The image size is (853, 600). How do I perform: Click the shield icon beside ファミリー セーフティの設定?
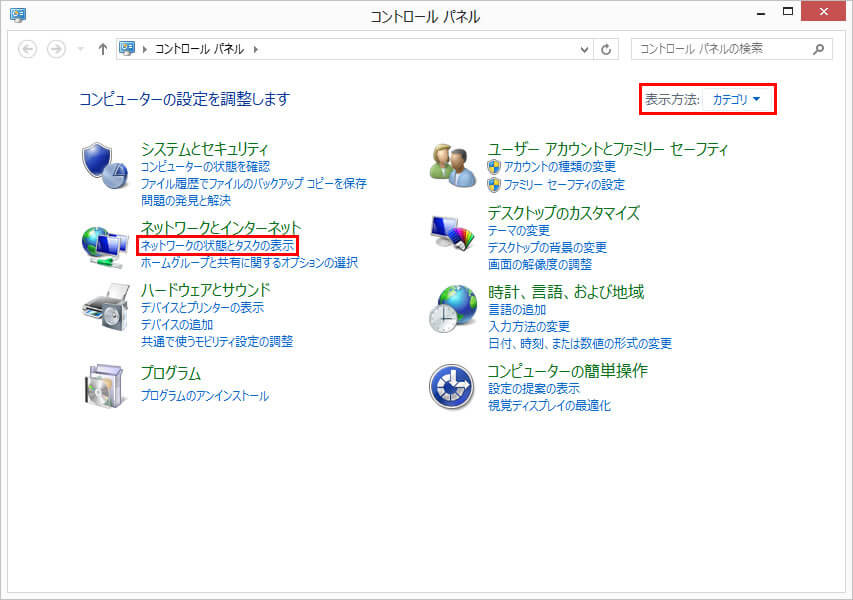tap(493, 185)
